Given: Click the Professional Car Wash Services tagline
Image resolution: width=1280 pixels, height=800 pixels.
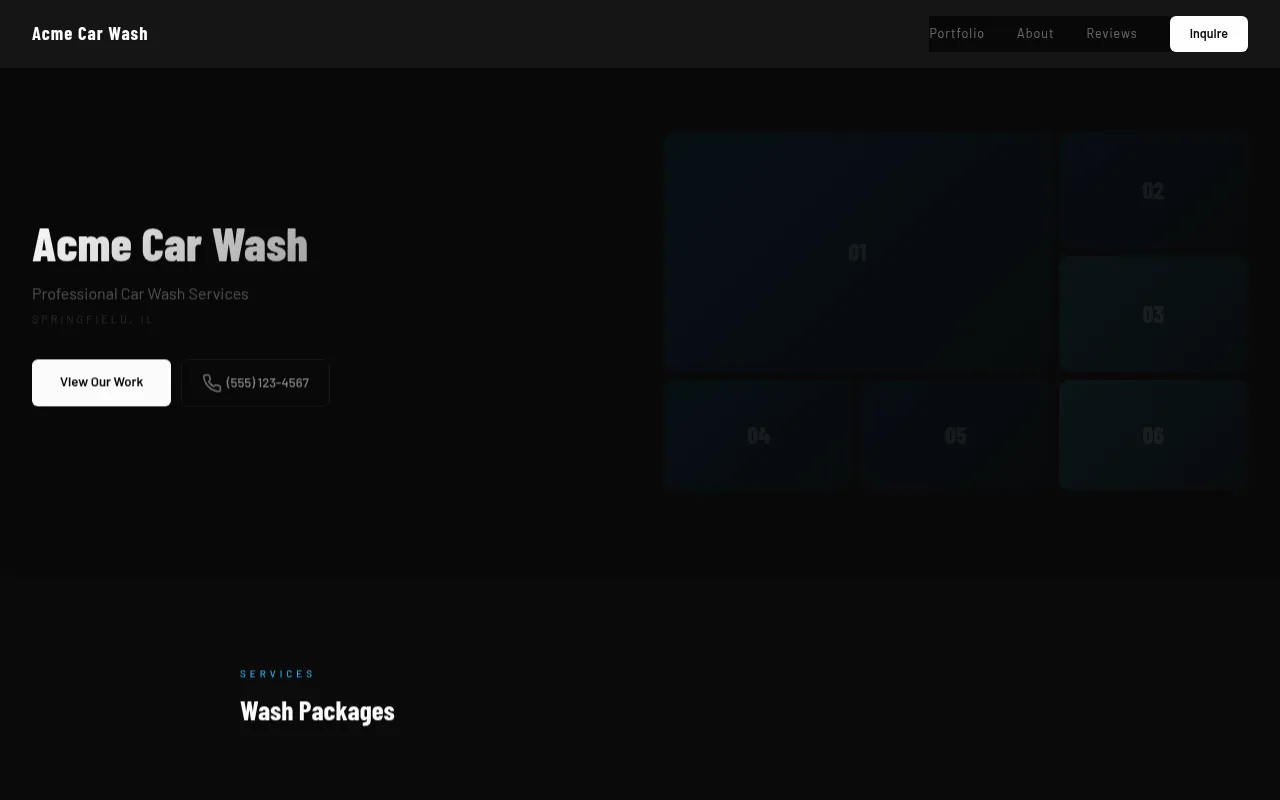Looking at the screenshot, I should pyautogui.click(x=140, y=293).
